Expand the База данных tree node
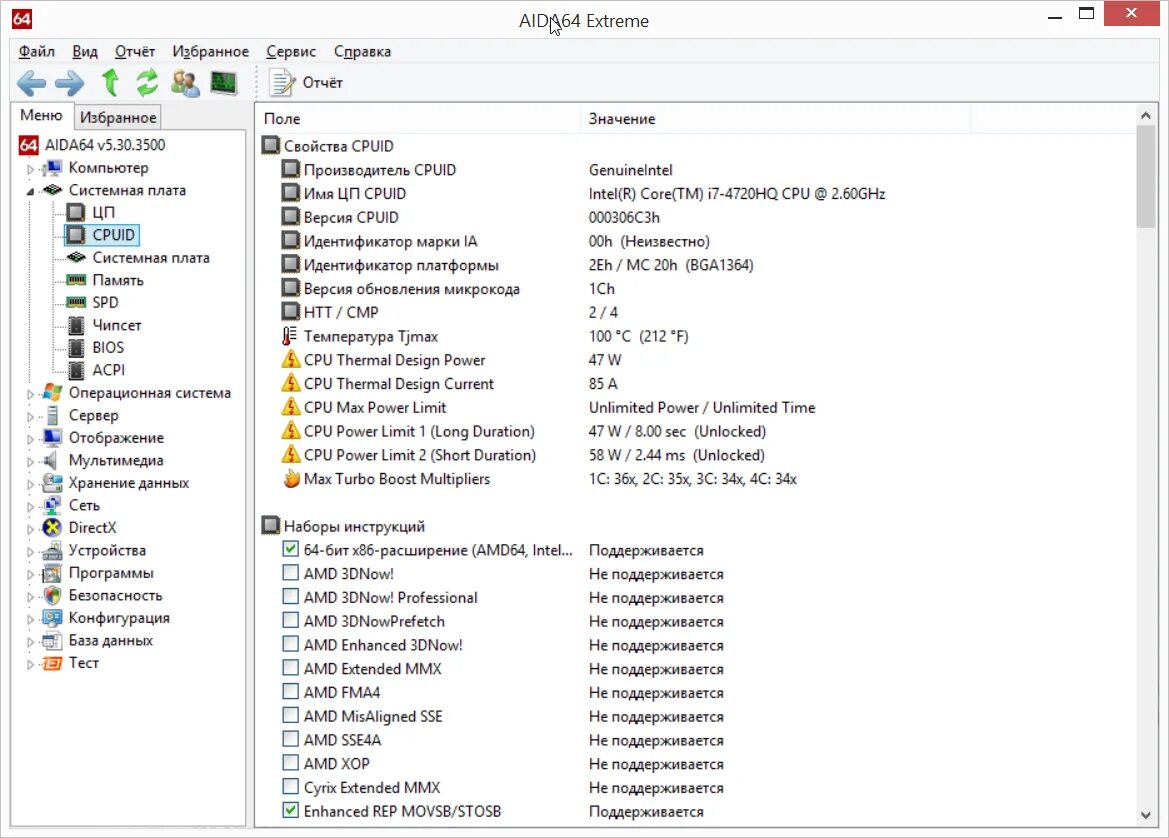Screen dimensions: 1169x838 pyautogui.click(x=31, y=641)
